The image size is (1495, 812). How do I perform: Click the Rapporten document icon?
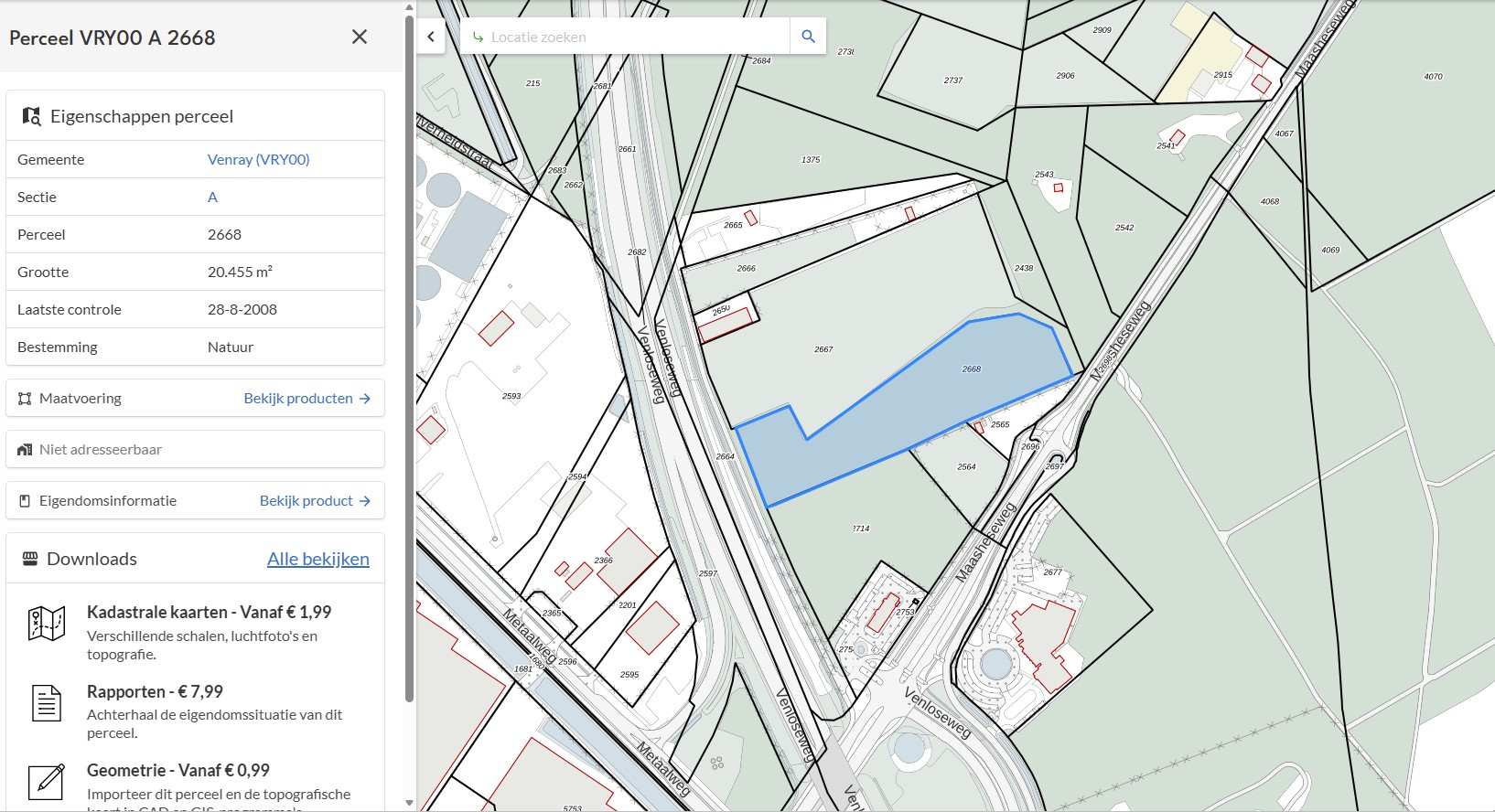(x=47, y=703)
